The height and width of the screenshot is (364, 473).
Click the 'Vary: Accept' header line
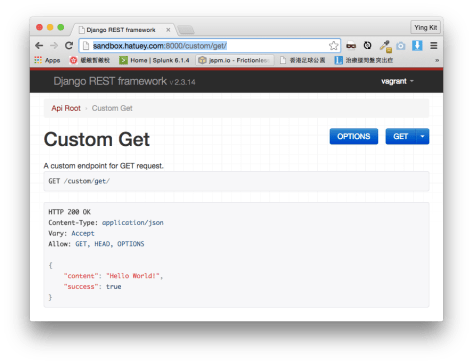(71, 233)
